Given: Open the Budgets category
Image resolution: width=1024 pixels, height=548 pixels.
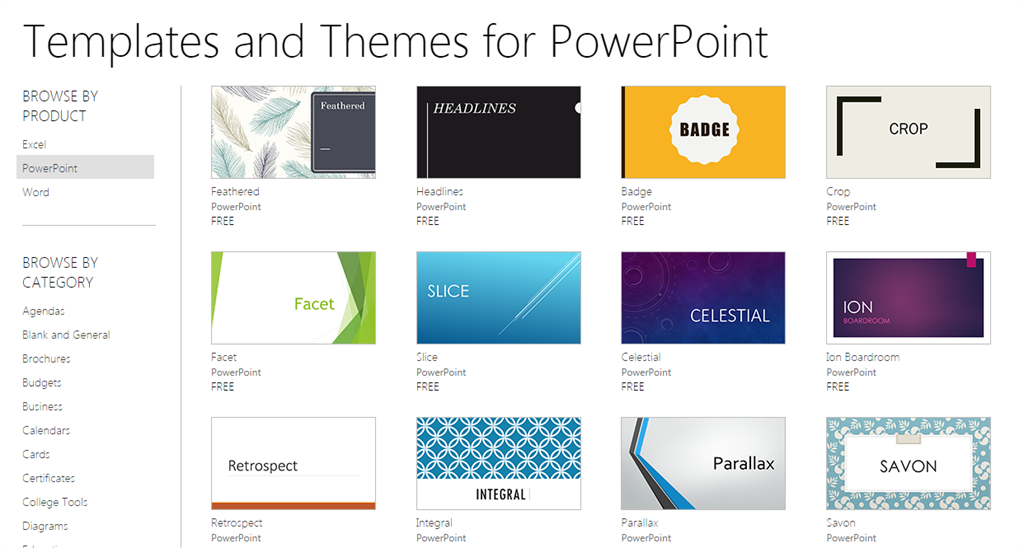Looking at the screenshot, I should (41, 382).
